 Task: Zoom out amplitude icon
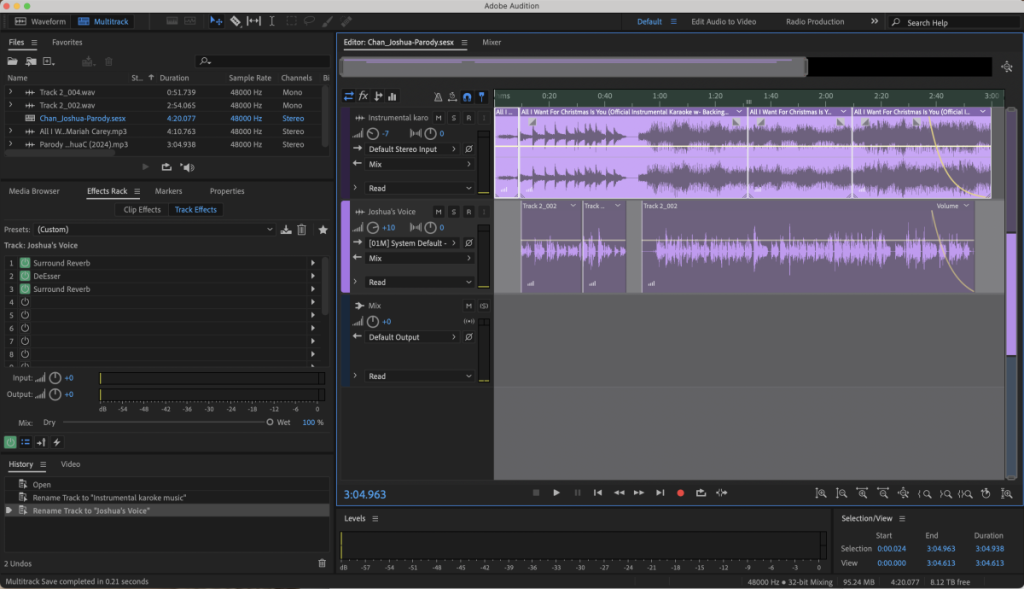[x=842, y=494]
